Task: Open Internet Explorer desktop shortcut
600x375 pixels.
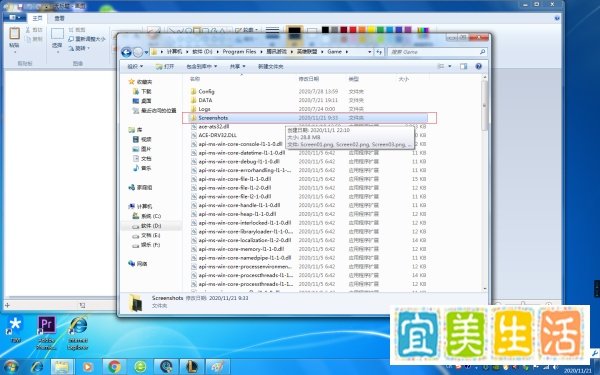Action: 78,333
